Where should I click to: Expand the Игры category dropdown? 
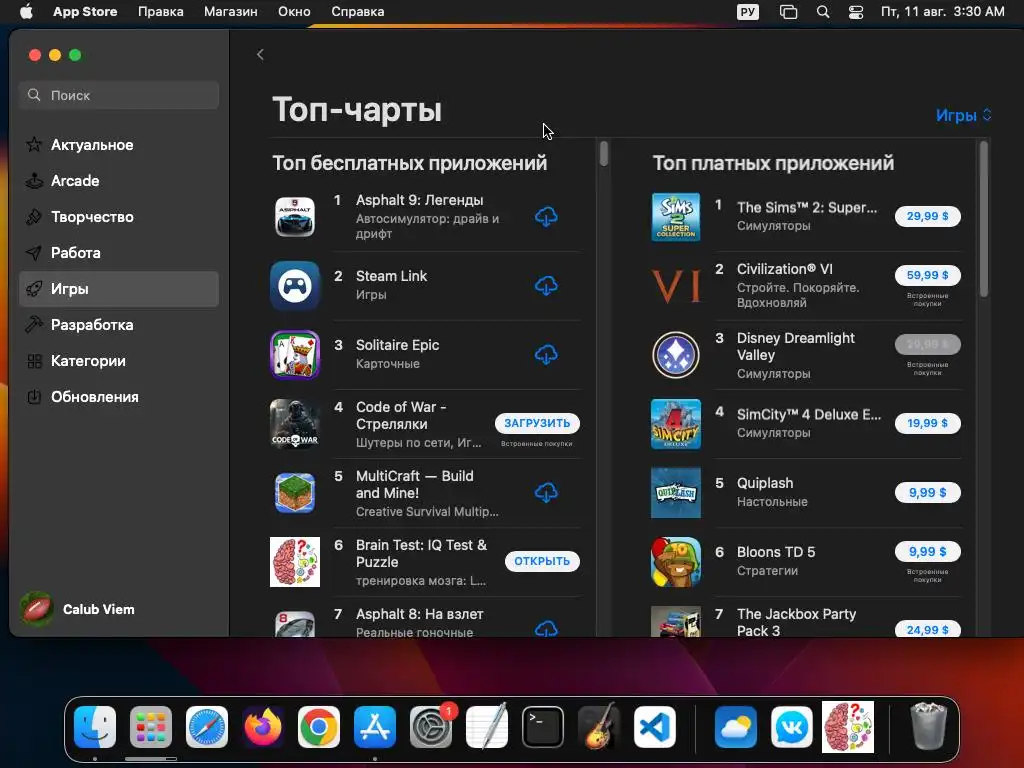click(x=963, y=116)
